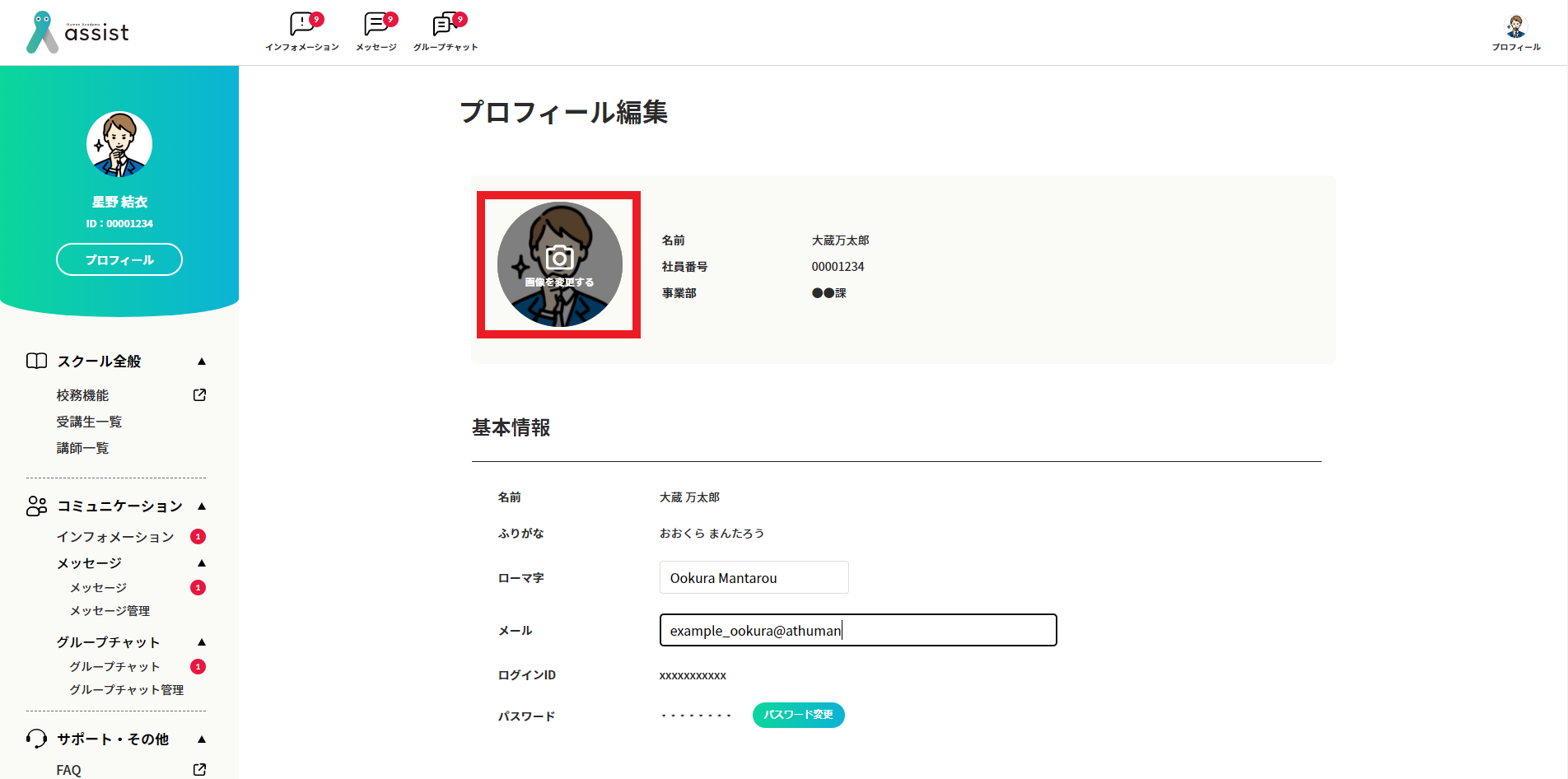The image size is (1568, 779).
Task: Open 受講生一覧 in the sidebar
Action: pyautogui.click(x=89, y=422)
